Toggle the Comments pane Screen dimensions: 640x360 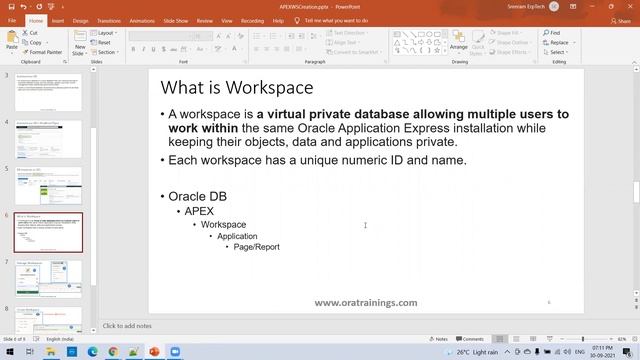(x=469, y=339)
